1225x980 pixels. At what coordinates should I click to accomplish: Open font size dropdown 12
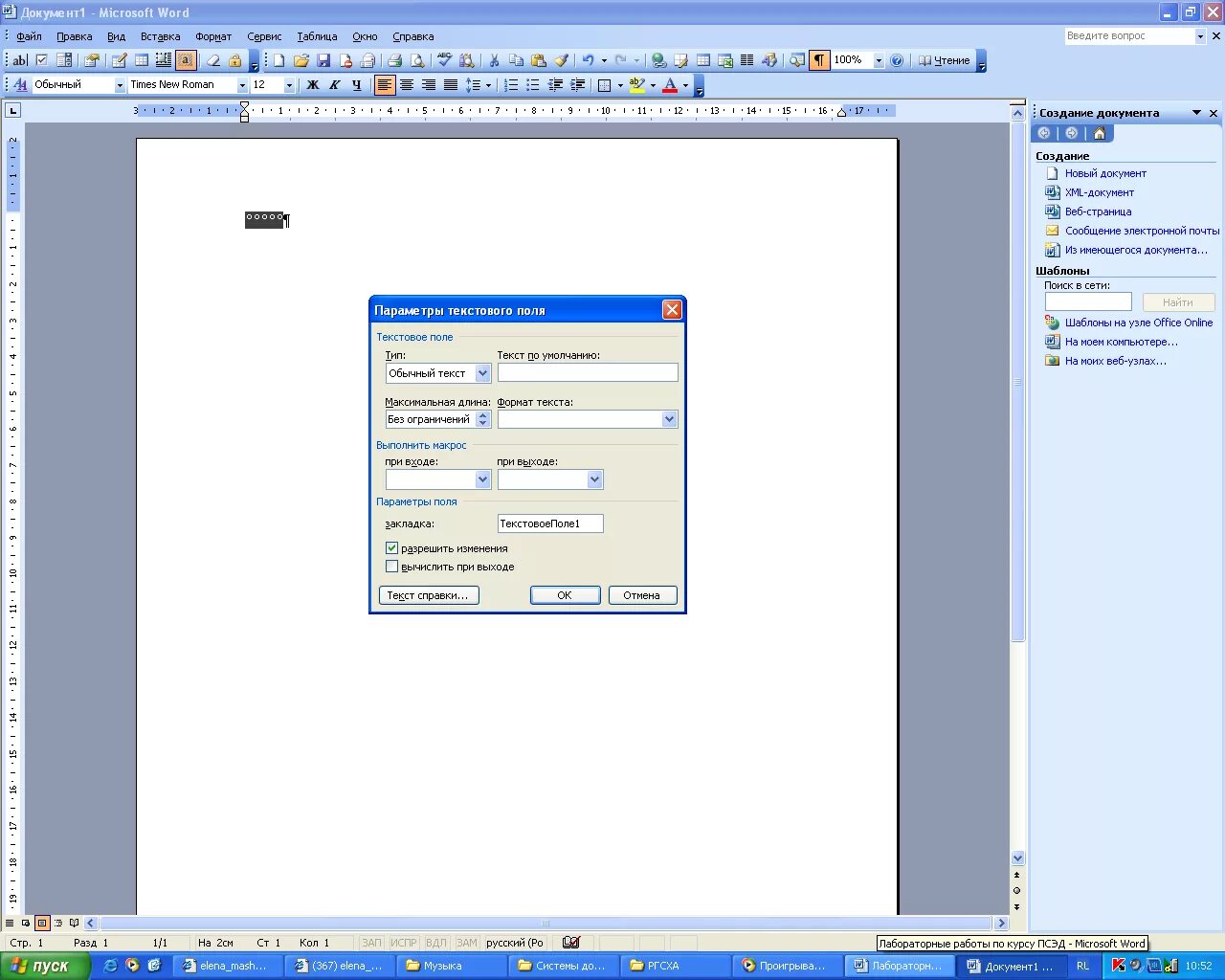click(289, 85)
